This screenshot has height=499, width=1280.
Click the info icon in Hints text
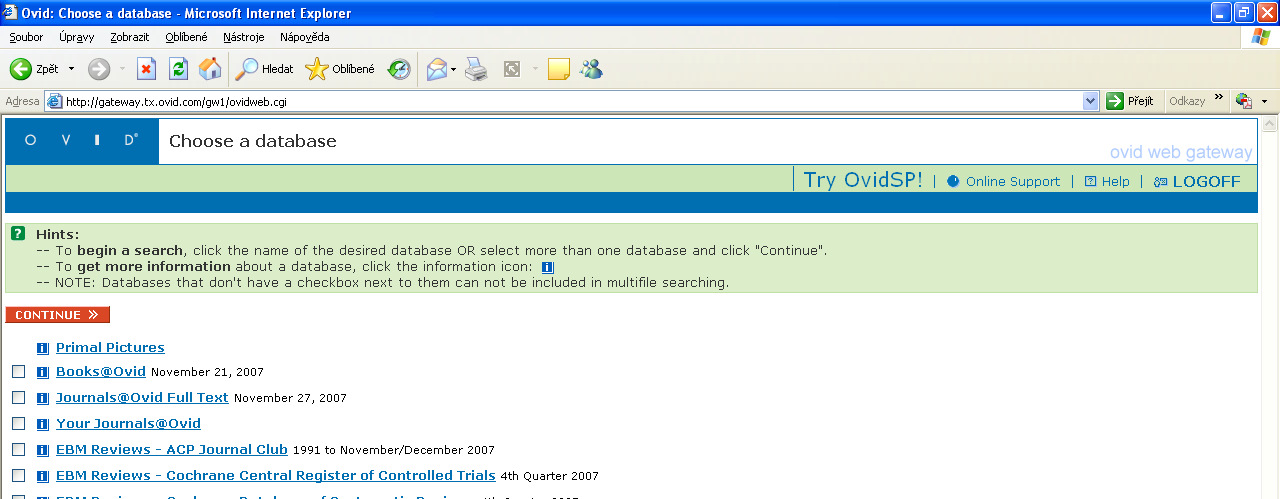coord(547,267)
